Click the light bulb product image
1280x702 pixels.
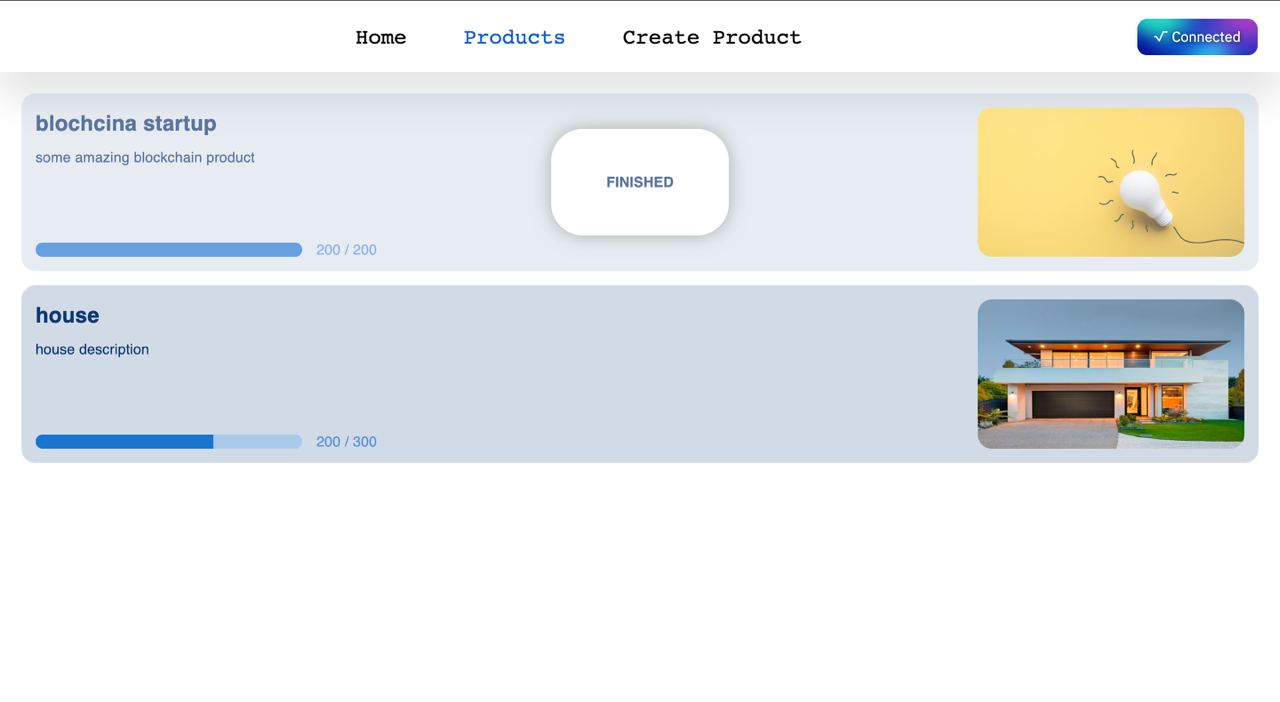pyautogui.click(x=1111, y=182)
